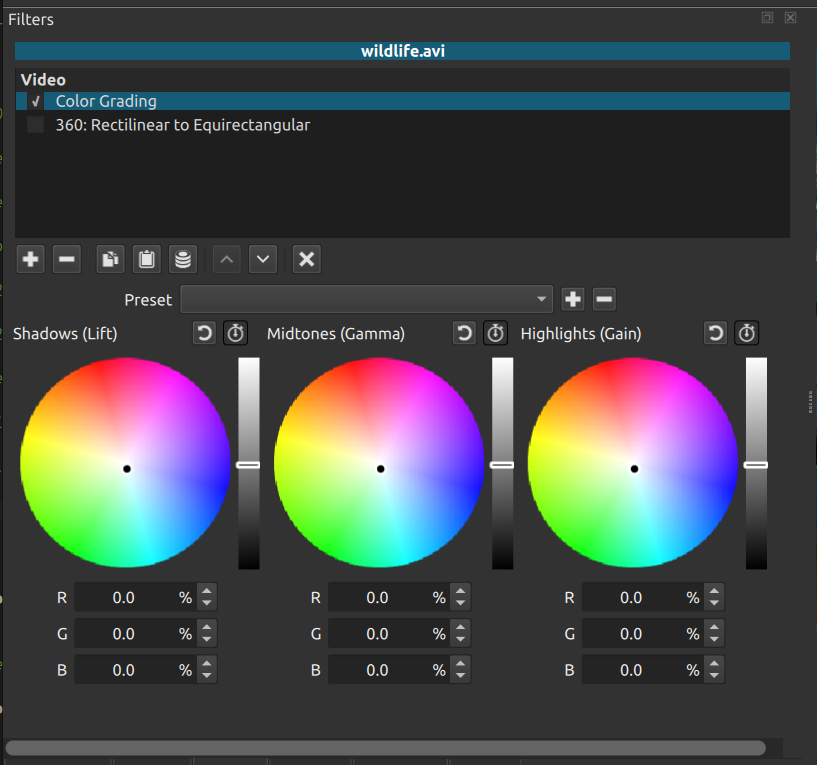The image size is (817, 765).
Task: Select 360: Rectilinear to Equirectangular filter
Action: coord(183,125)
